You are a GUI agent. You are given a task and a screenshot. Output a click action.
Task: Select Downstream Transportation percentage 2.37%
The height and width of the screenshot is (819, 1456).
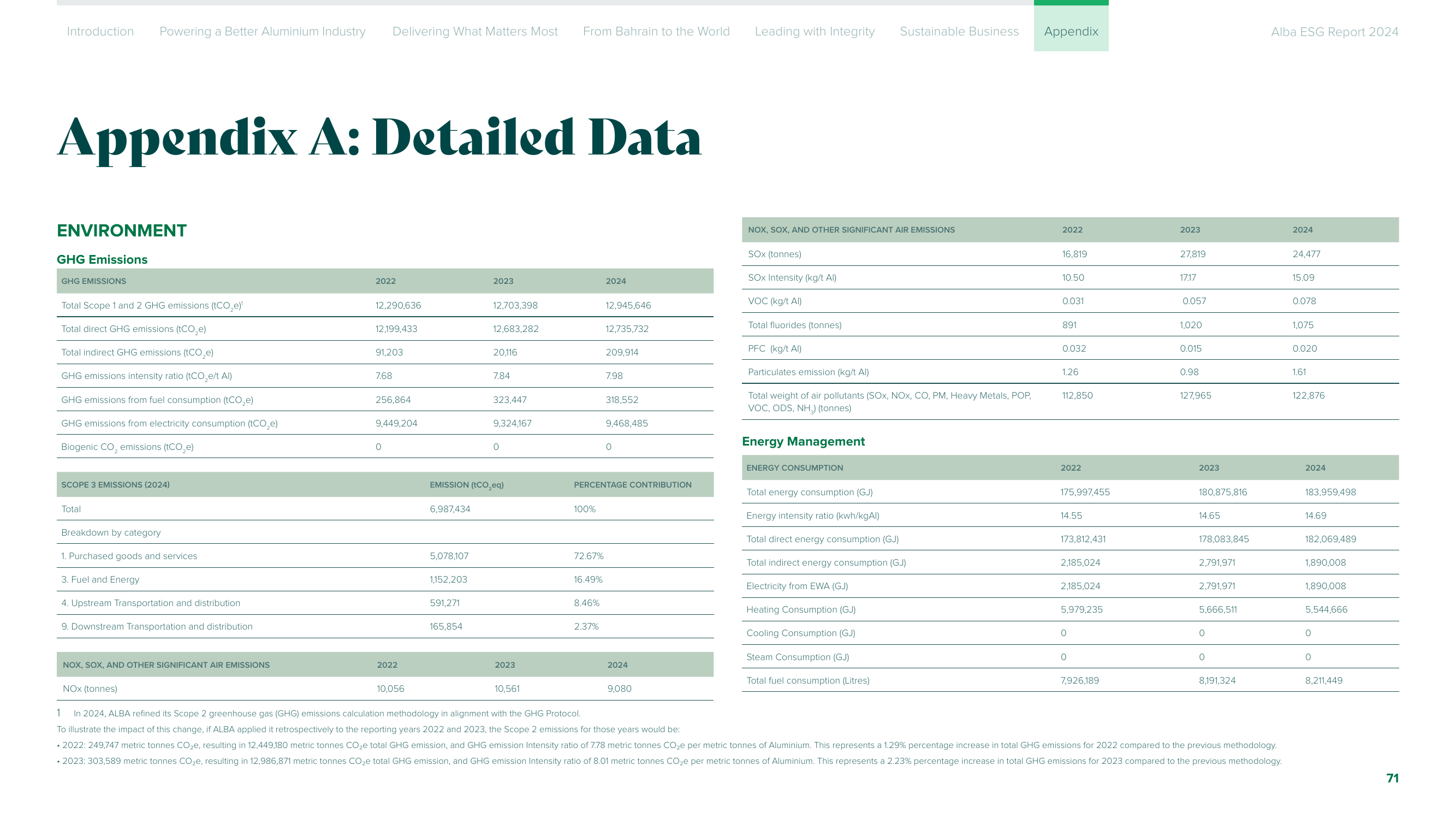(x=586, y=626)
